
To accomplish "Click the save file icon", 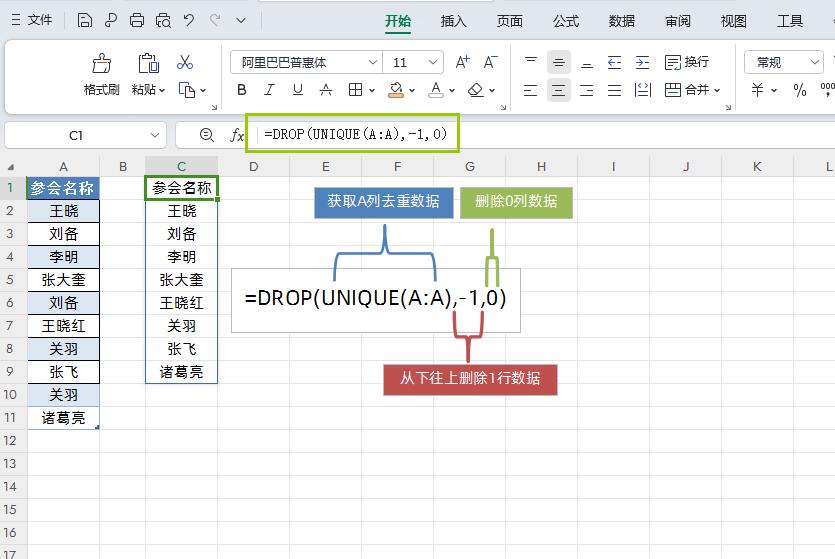I will coord(85,20).
